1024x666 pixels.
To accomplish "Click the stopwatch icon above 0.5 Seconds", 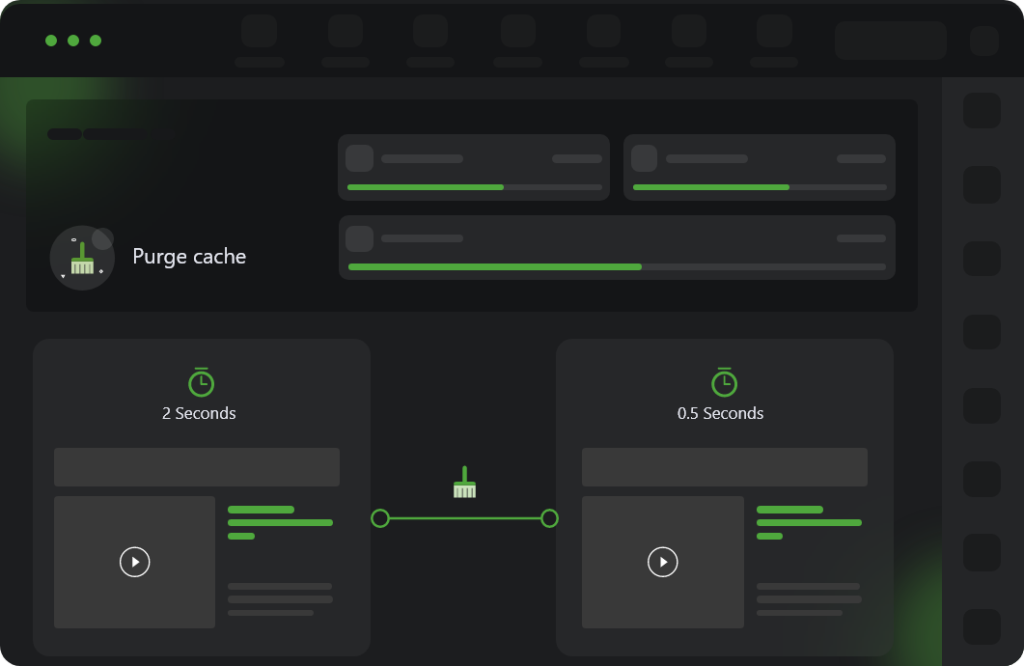I will point(725,380).
